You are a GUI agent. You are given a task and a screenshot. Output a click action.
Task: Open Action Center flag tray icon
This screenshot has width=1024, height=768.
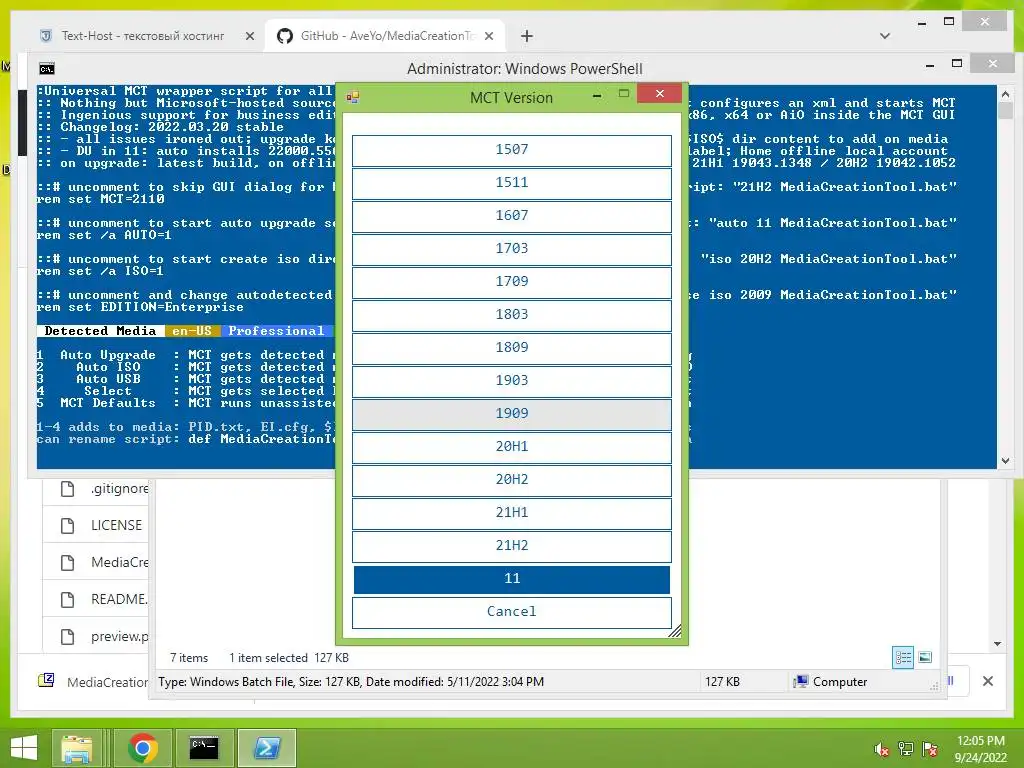coord(930,750)
